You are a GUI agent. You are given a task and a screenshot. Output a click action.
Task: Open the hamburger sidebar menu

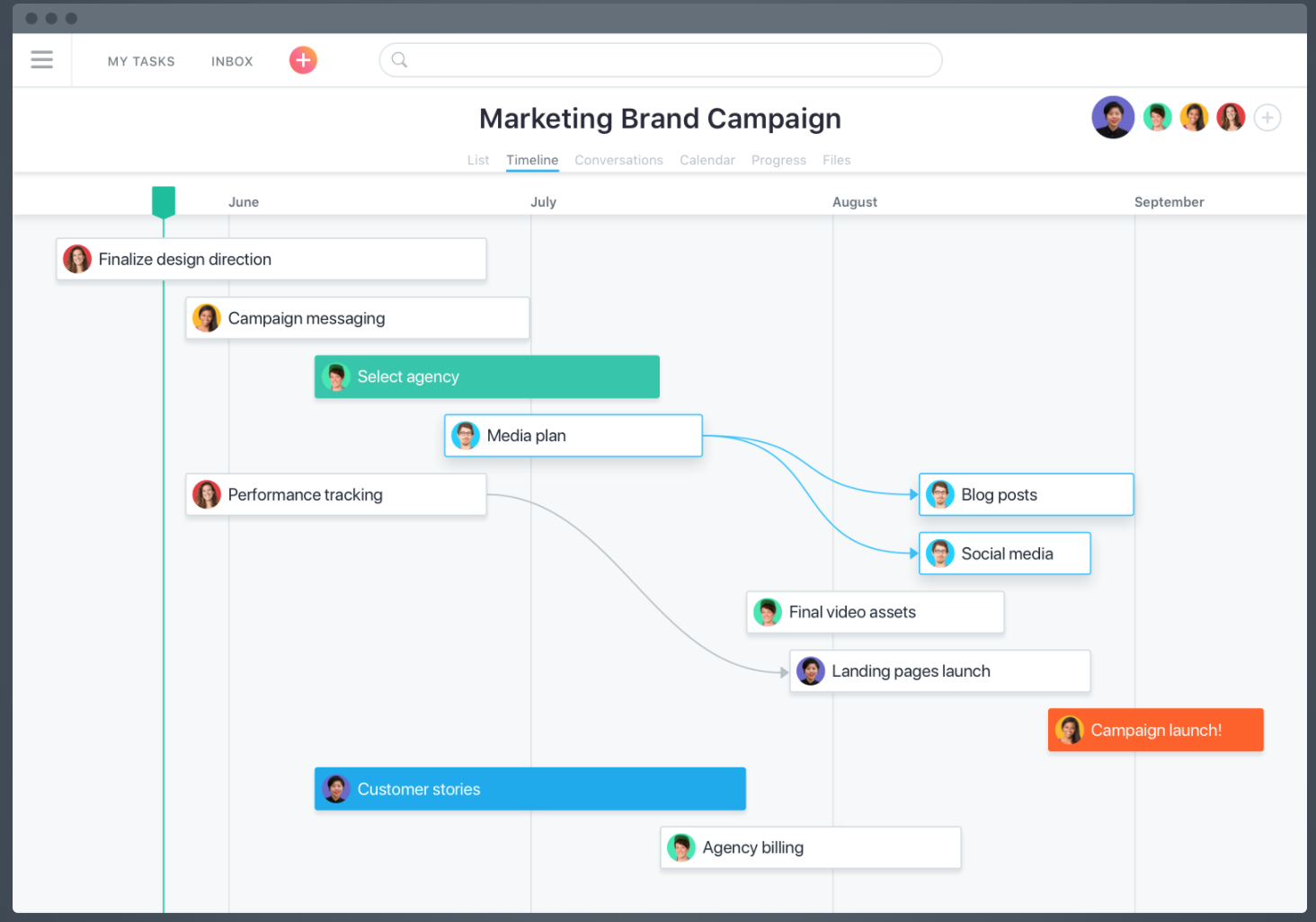pos(41,60)
